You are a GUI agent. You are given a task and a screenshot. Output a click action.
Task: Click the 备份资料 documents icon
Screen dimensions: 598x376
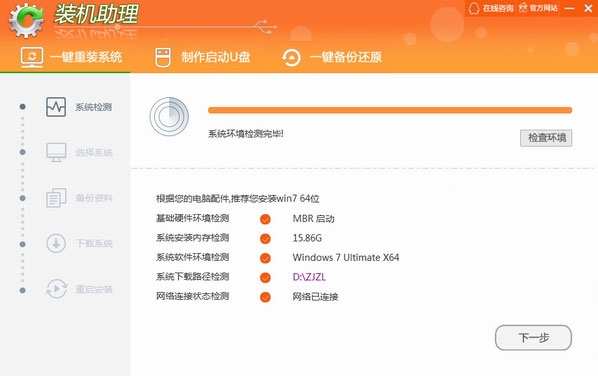pos(56,198)
